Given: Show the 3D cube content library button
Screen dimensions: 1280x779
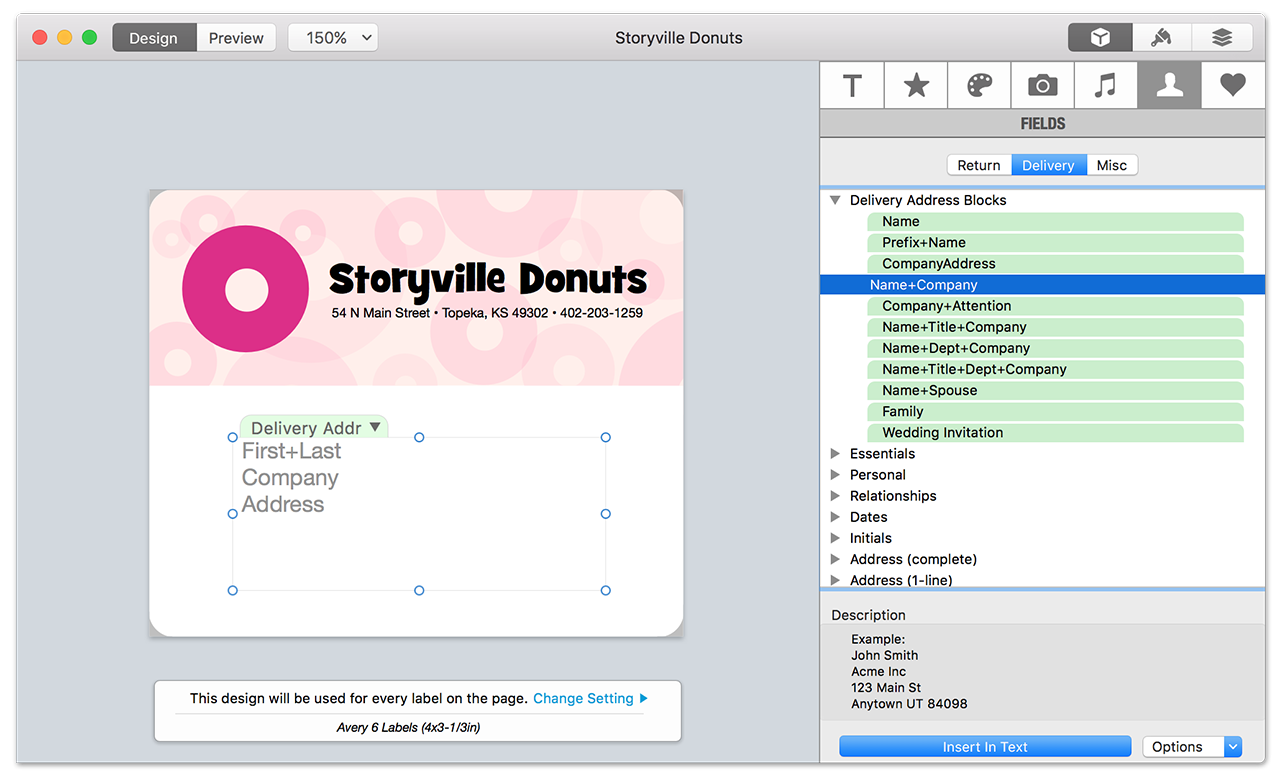Looking at the screenshot, I should coord(1100,38).
